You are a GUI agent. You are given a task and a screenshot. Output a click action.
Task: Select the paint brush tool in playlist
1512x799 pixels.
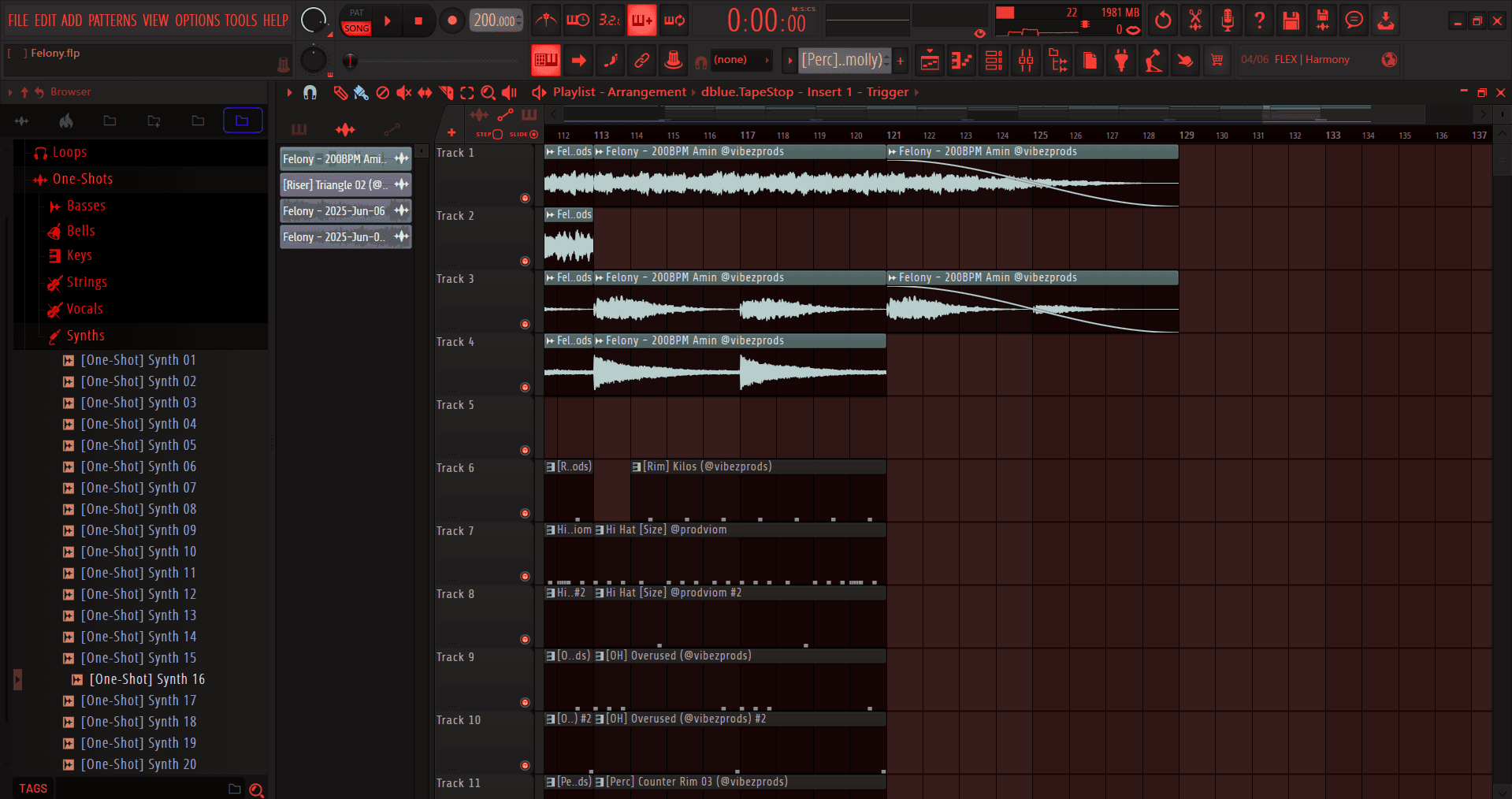361,93
